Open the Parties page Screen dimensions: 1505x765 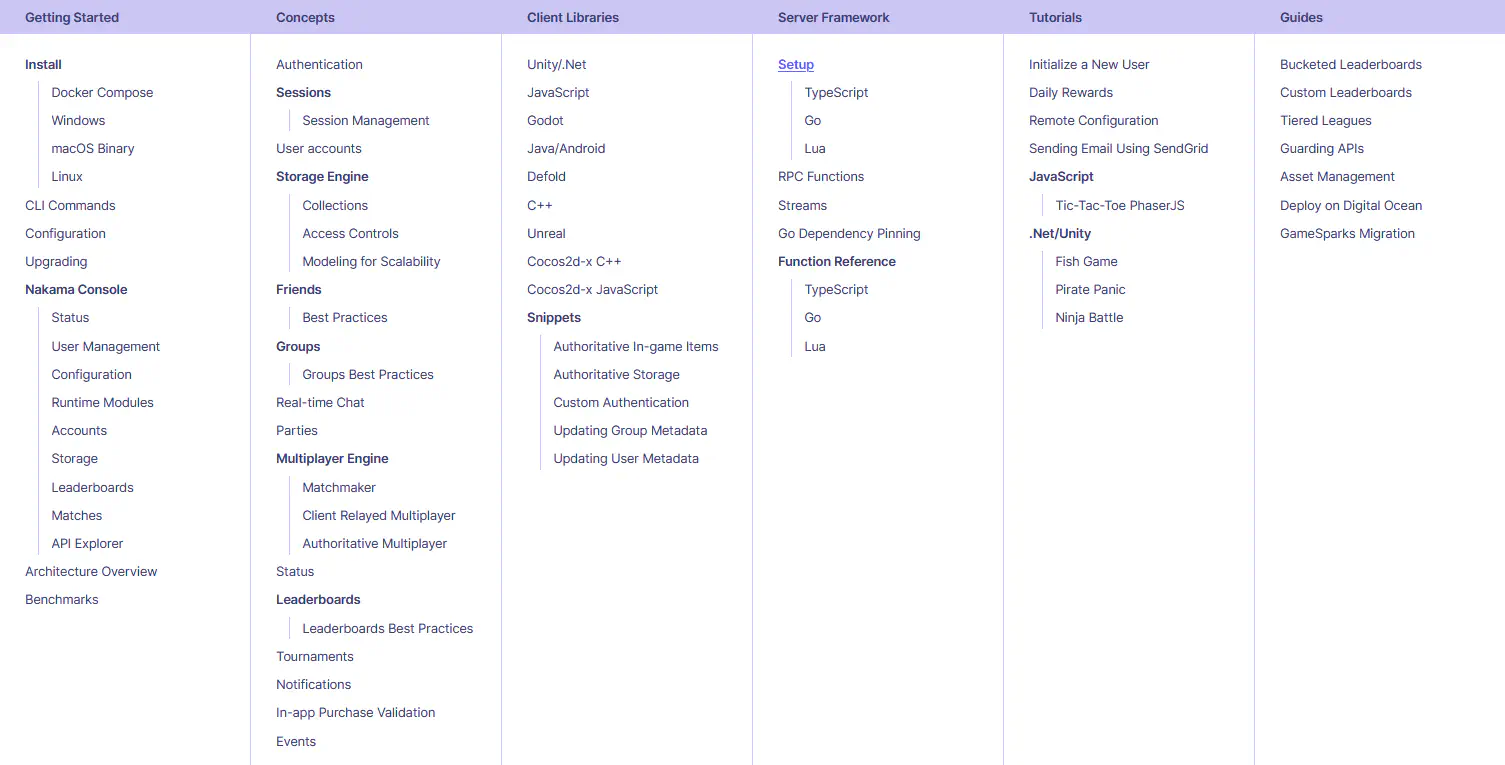click(297, 430)
